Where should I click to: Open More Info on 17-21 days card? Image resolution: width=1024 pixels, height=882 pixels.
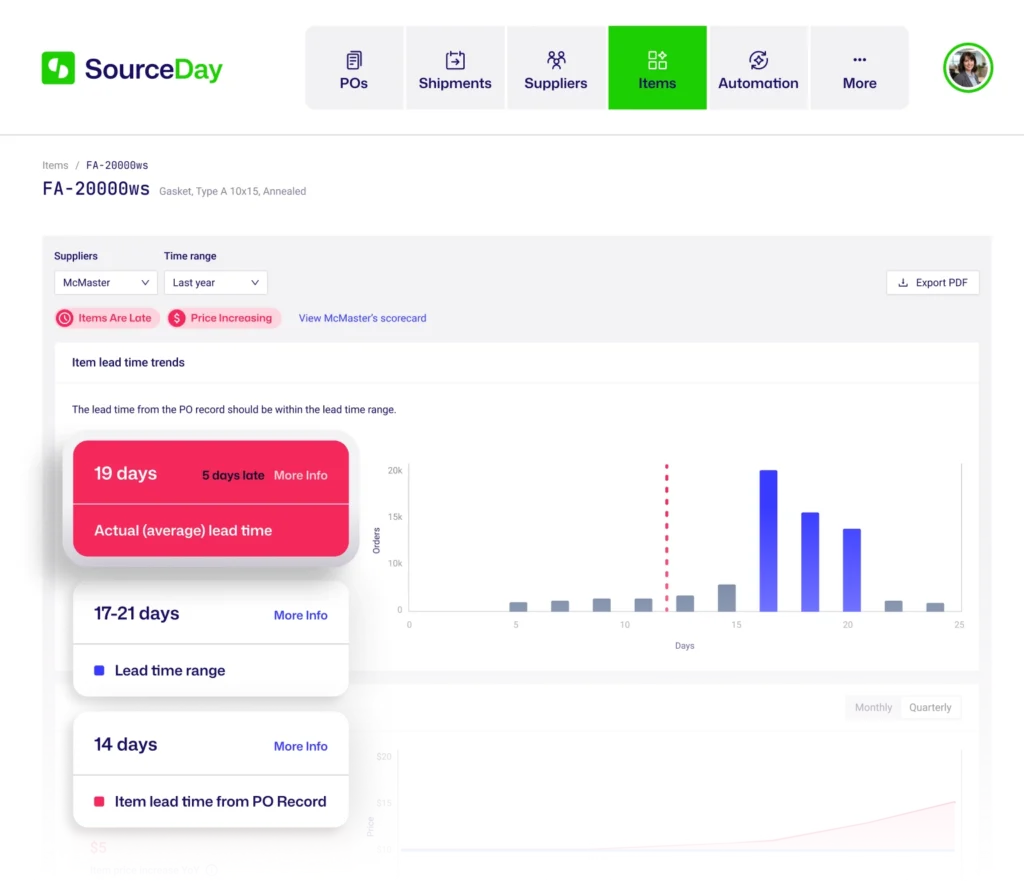300,615
